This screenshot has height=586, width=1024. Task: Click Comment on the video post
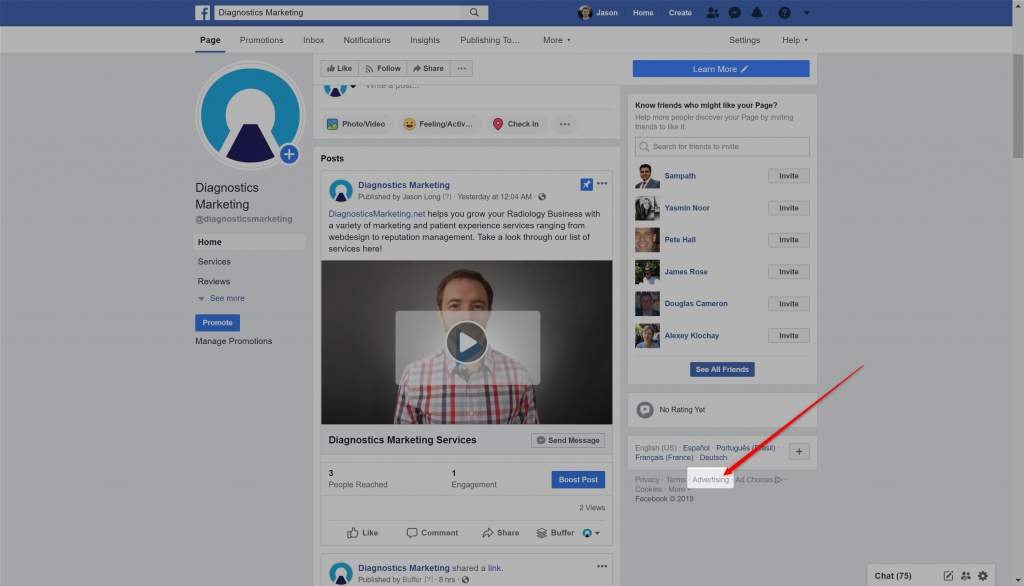(432, 533)
